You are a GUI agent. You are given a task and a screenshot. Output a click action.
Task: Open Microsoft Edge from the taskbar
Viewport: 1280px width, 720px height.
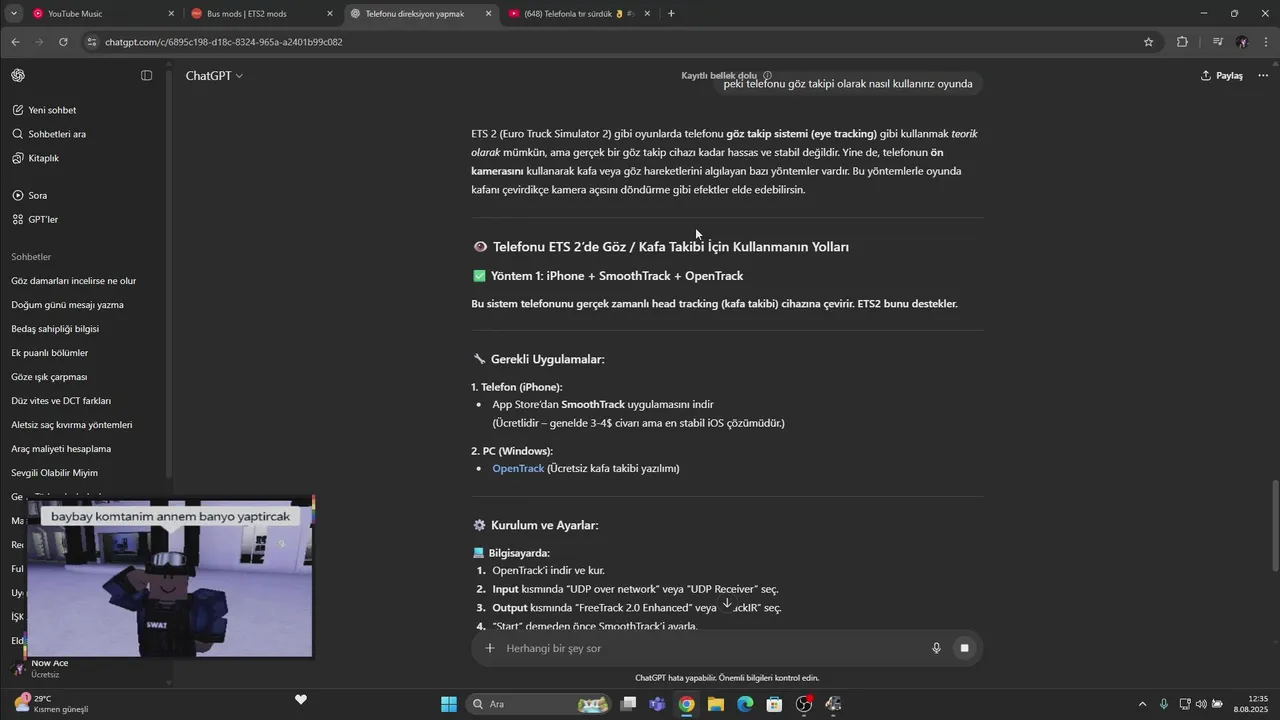click(745, 704)
